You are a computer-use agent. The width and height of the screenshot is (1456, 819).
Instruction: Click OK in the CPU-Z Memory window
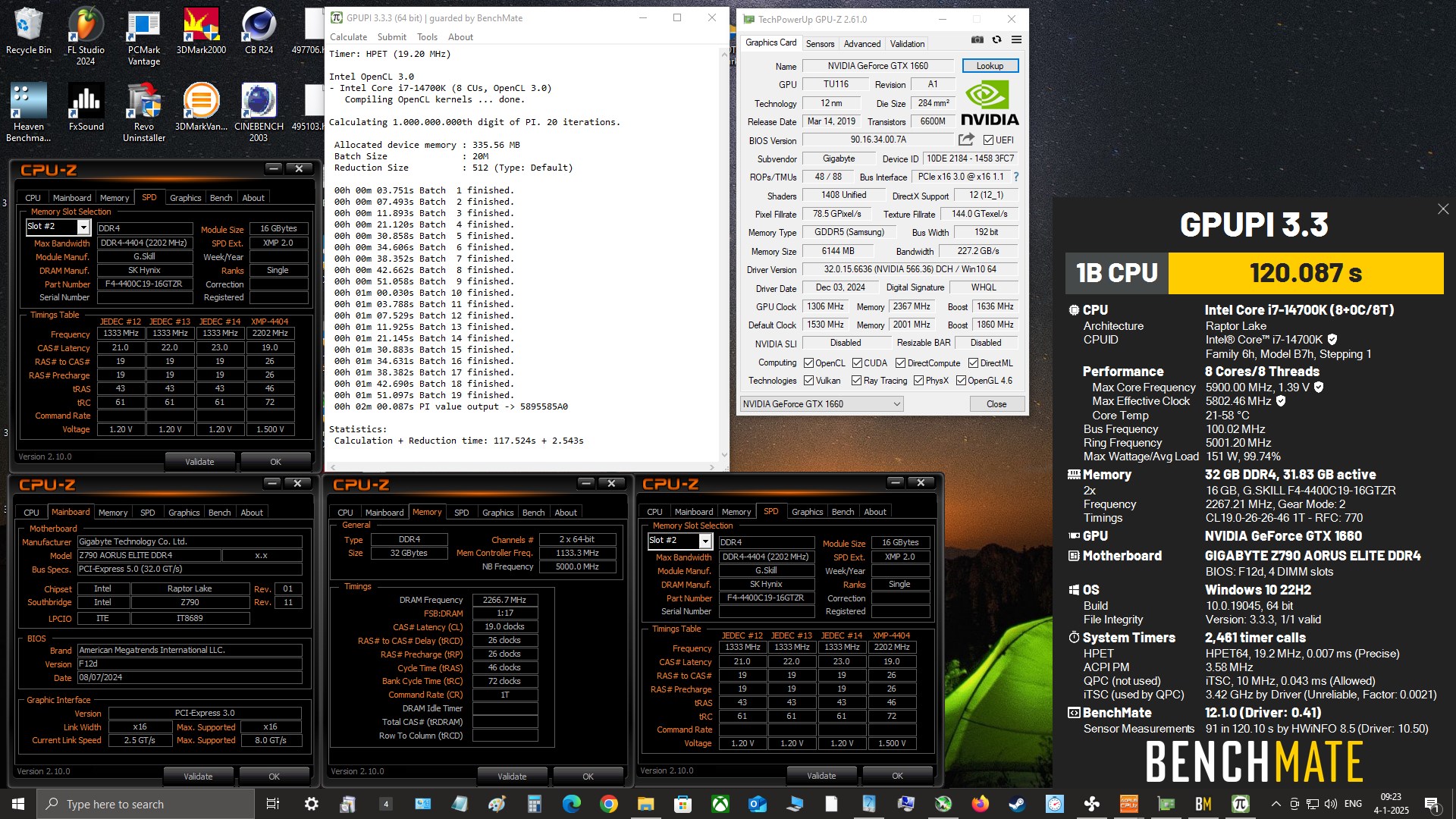[588, 777]
